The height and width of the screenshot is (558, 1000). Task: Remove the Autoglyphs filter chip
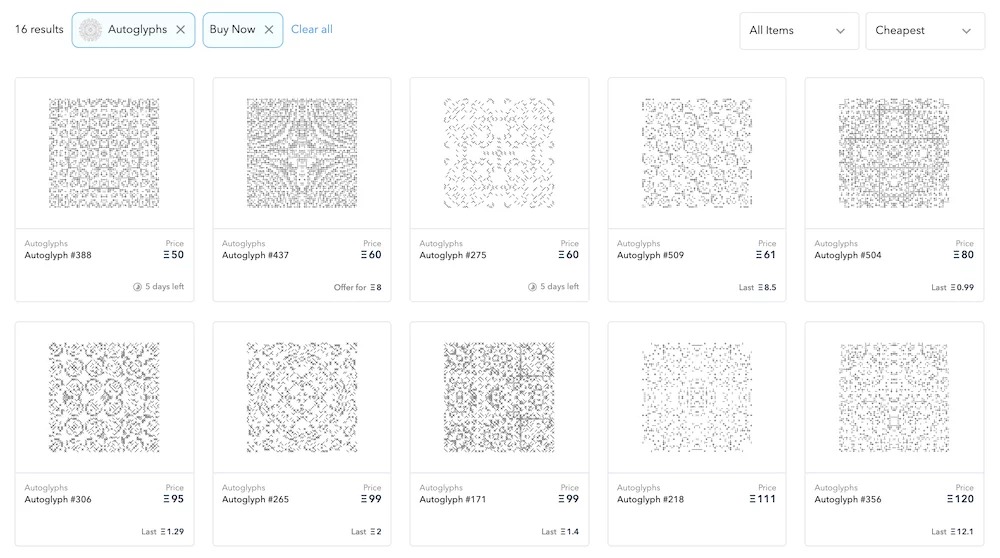click(180, 30)
